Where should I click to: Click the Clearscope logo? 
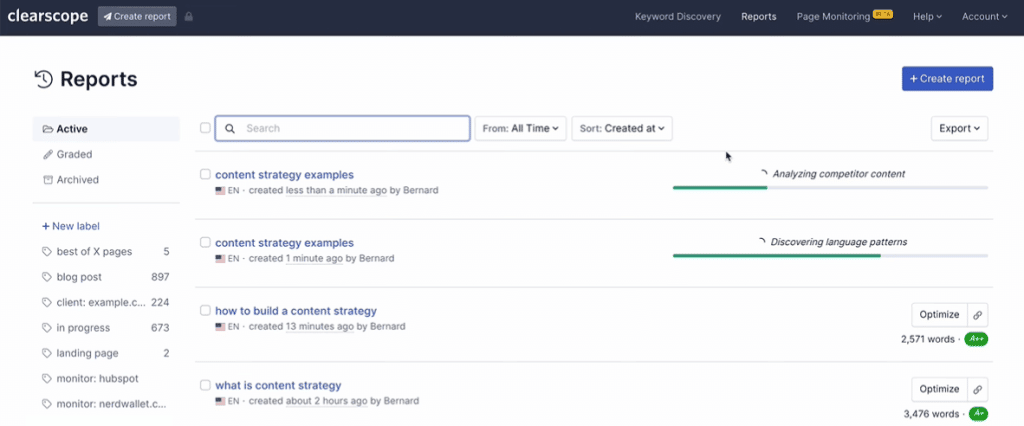(x=47, y=17)
